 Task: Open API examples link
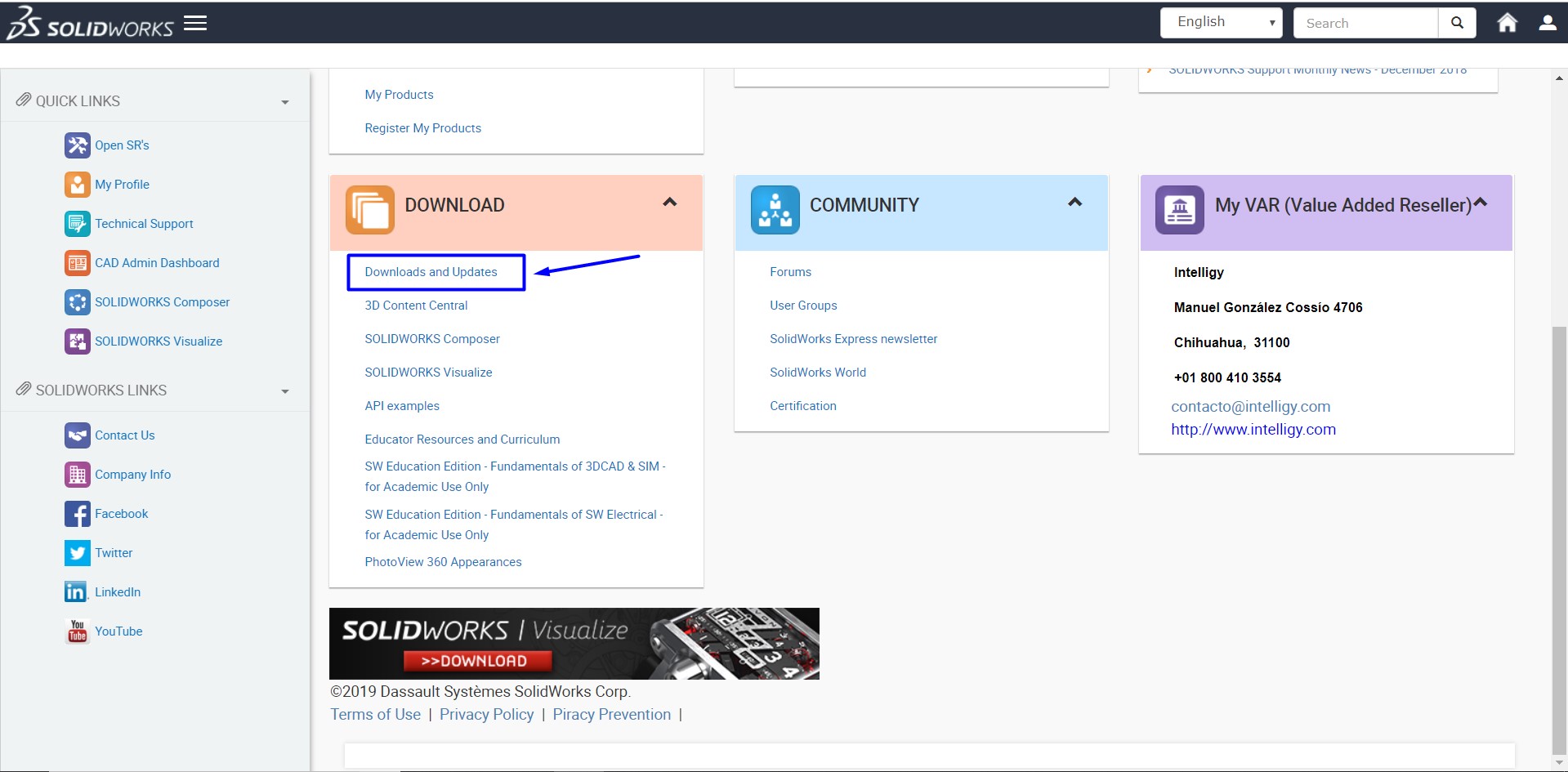click(x=402, y=406)
